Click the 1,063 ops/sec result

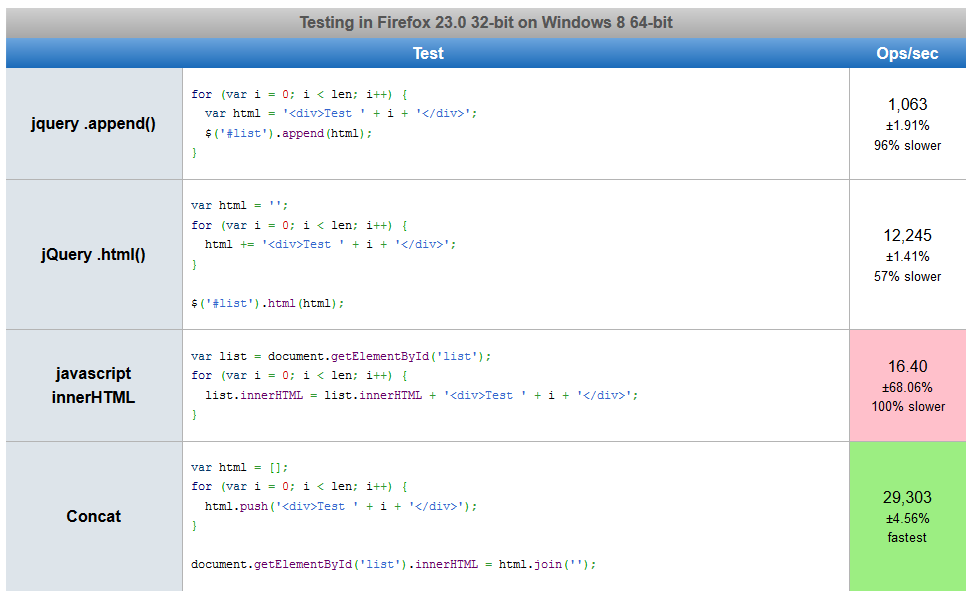point(907,104)
